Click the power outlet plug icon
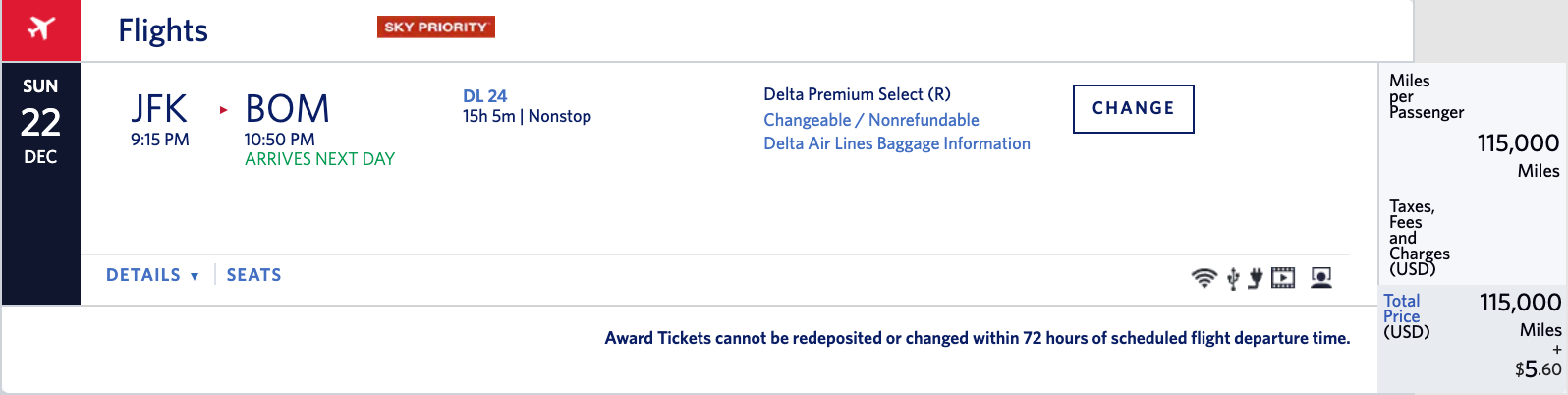Image resolution: width=1568 pixels, height=395 pixels. (1256, 279)
